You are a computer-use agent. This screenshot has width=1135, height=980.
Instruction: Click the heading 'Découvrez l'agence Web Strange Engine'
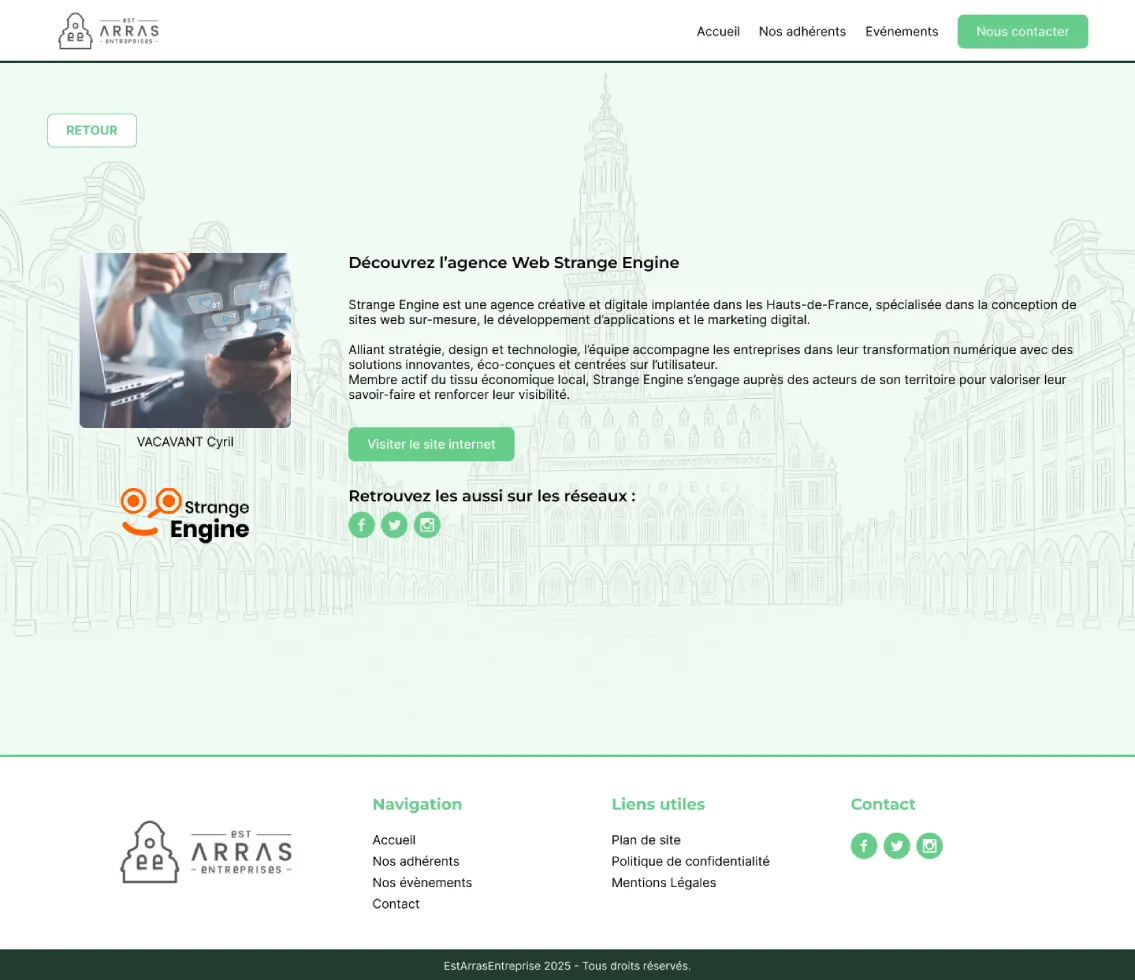514,263
